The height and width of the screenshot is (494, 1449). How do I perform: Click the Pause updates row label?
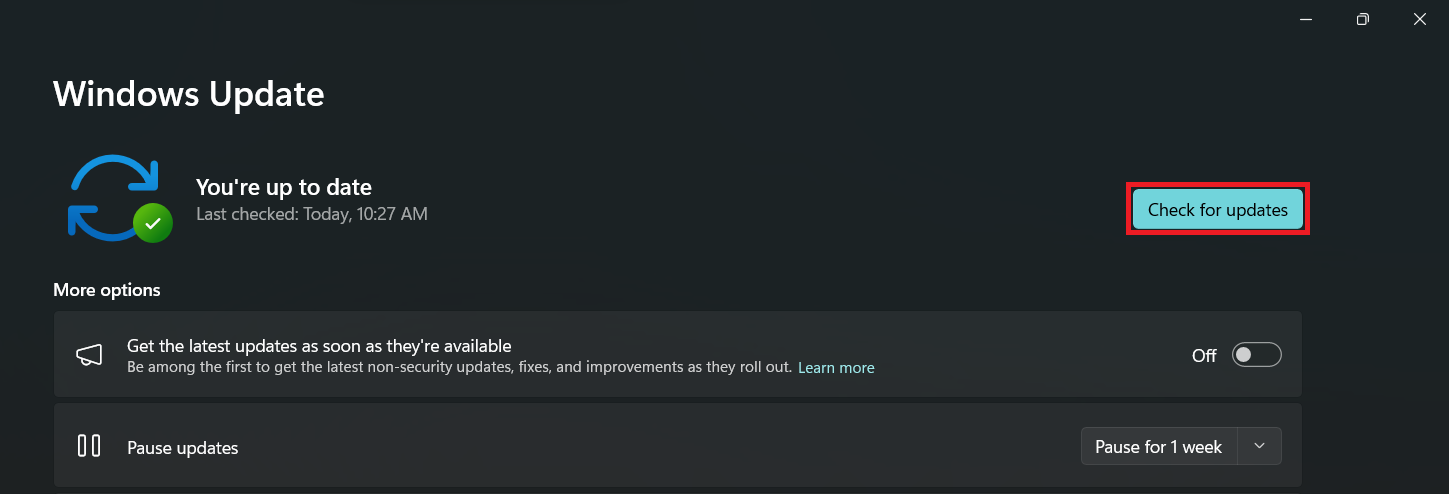[183, 448]
